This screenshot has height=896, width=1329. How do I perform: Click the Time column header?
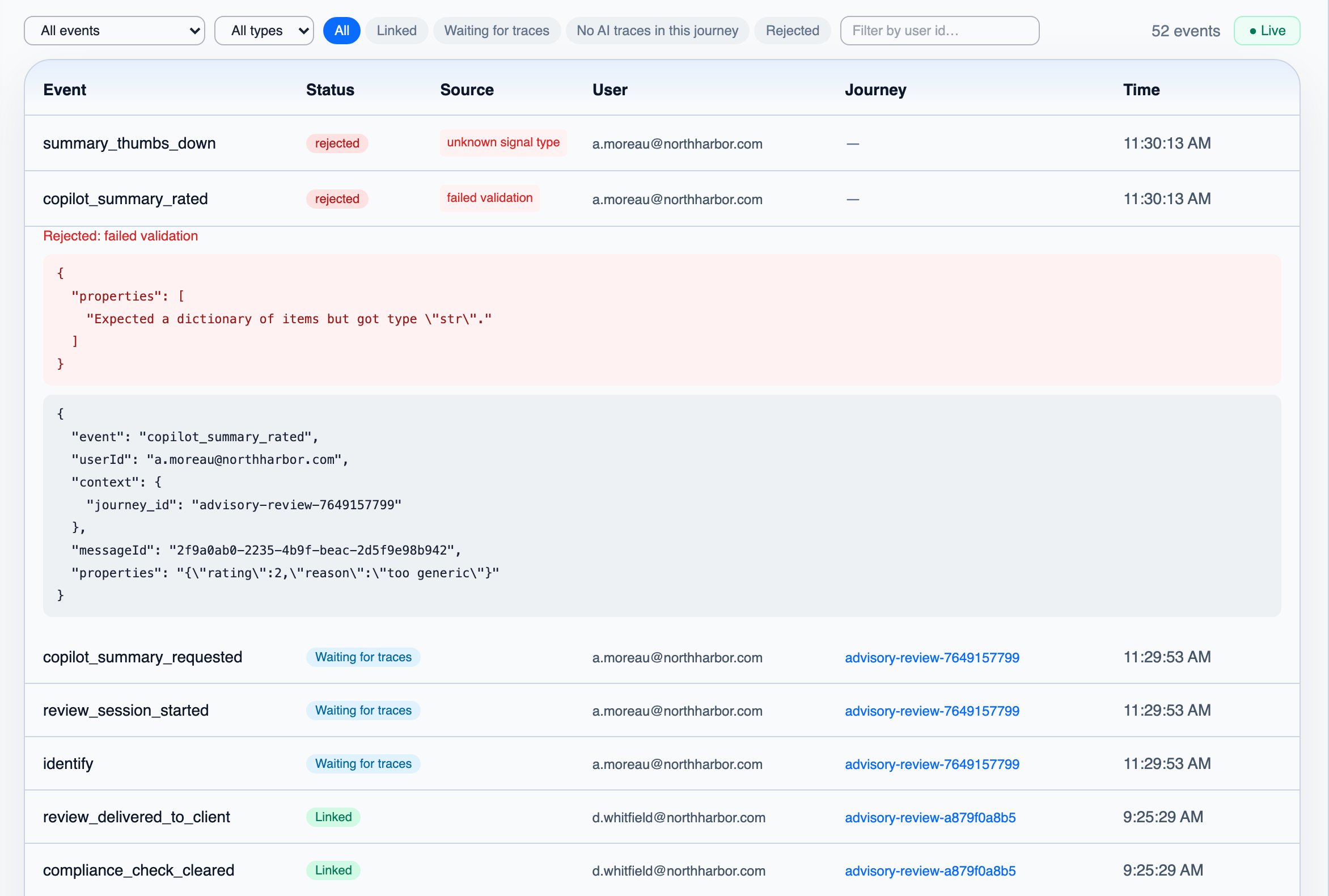tap(1141, 90)
